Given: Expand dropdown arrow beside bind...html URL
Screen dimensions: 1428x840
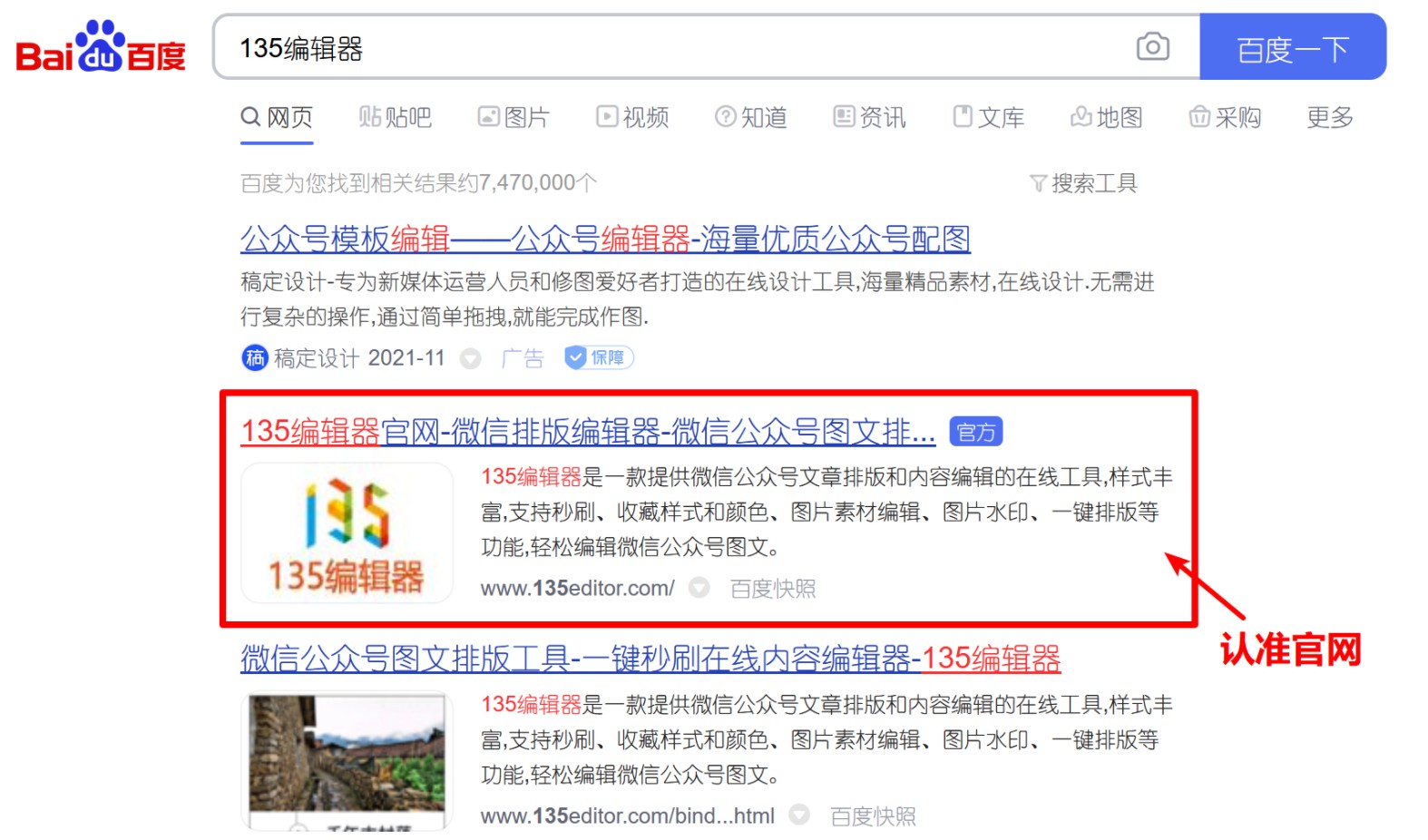Looking at the screenshot, I should coord(798,816).
